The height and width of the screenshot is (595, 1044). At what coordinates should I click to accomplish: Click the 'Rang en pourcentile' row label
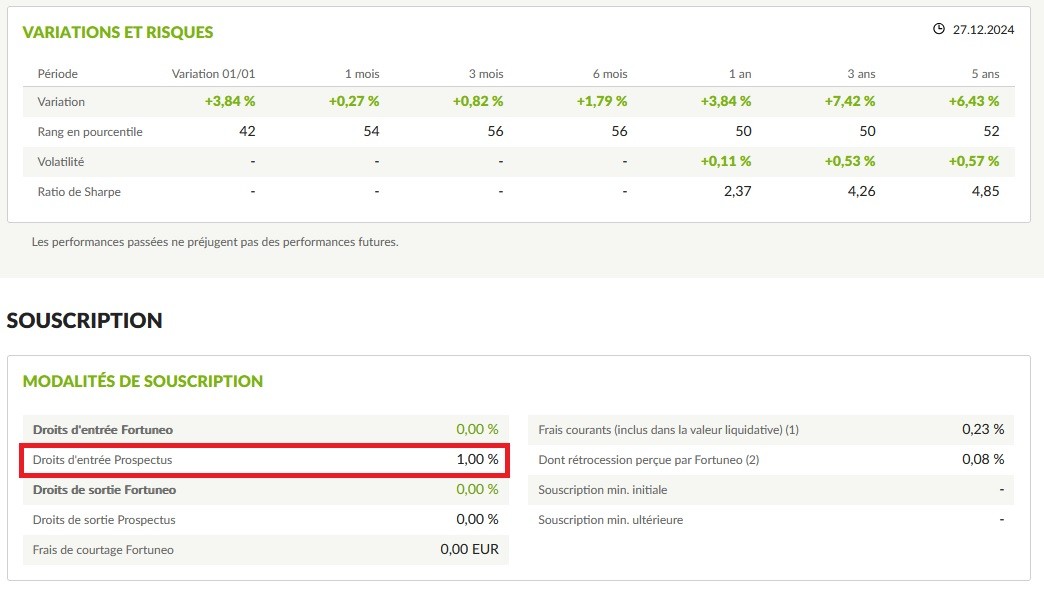pyautogui.click(x=90, y=132)
